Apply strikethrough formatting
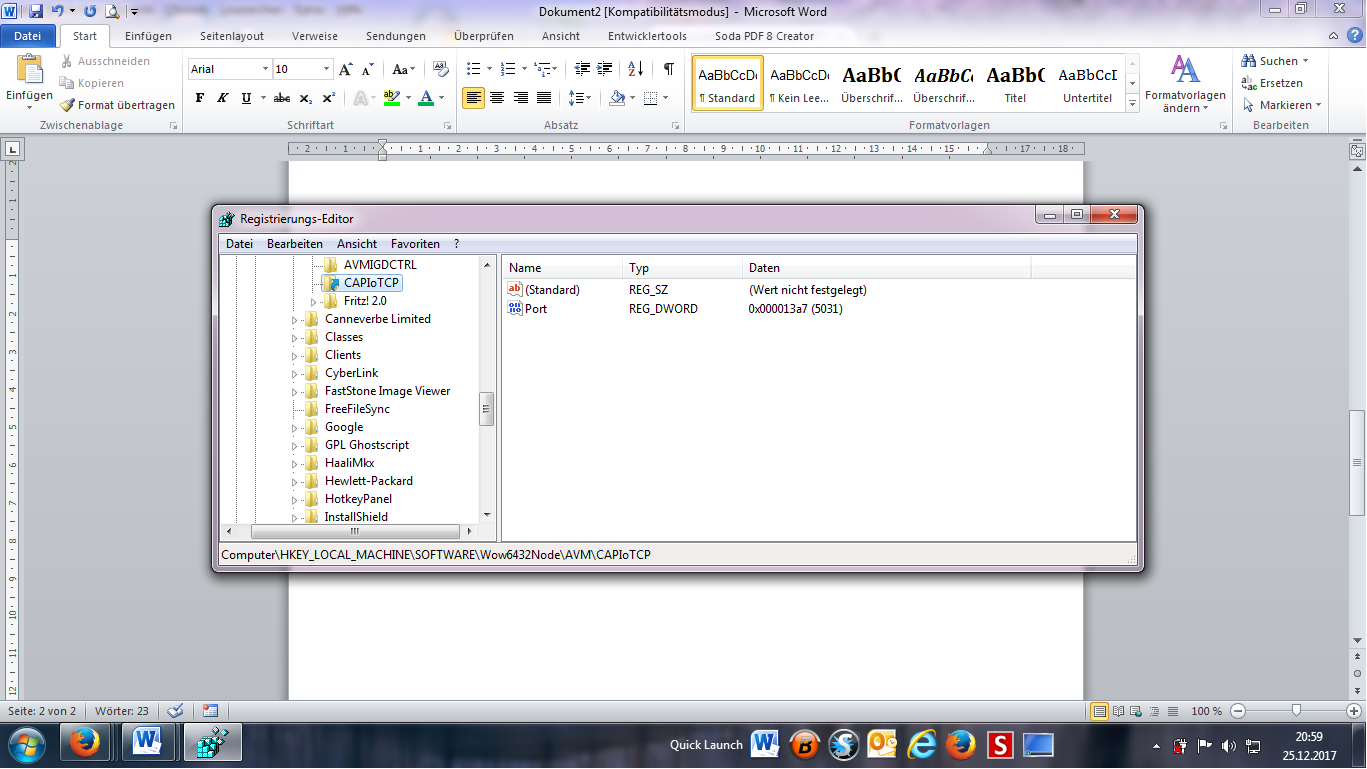1367x769 pixels. point(282,98)
